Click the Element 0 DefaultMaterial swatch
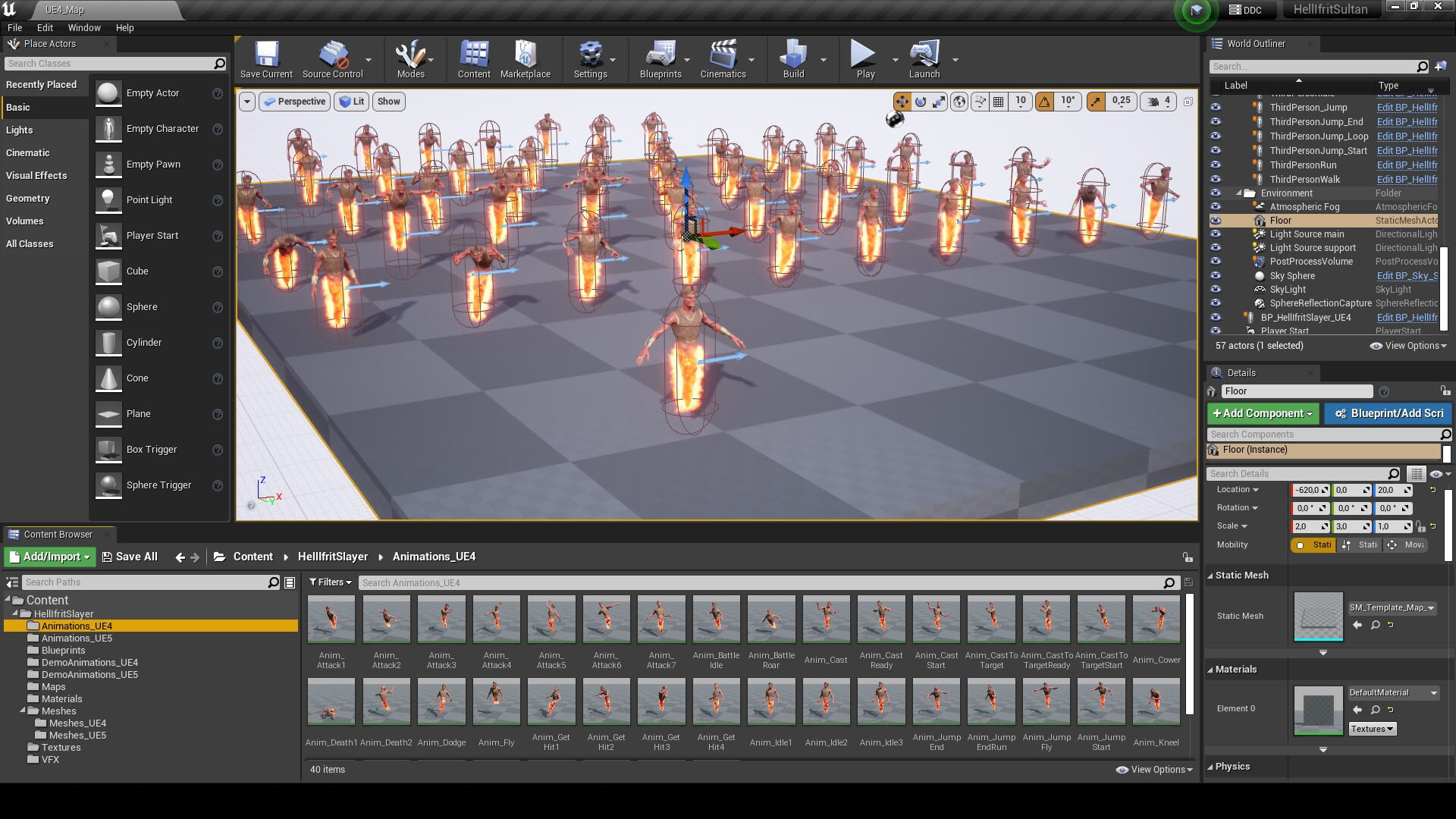Screen dimensions: 1456x819 (1318, 710)
